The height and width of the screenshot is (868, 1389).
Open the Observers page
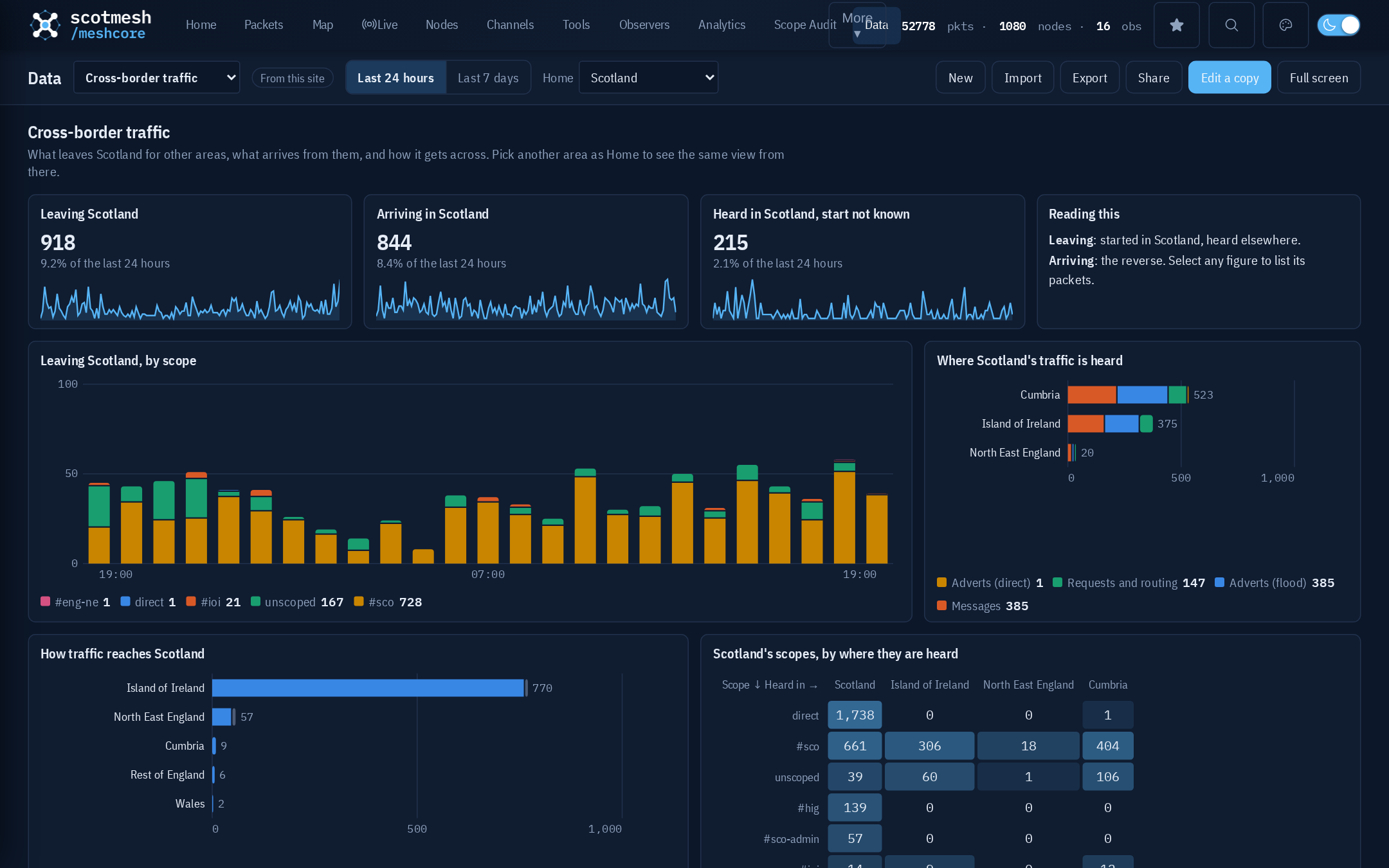click(644, 25)
